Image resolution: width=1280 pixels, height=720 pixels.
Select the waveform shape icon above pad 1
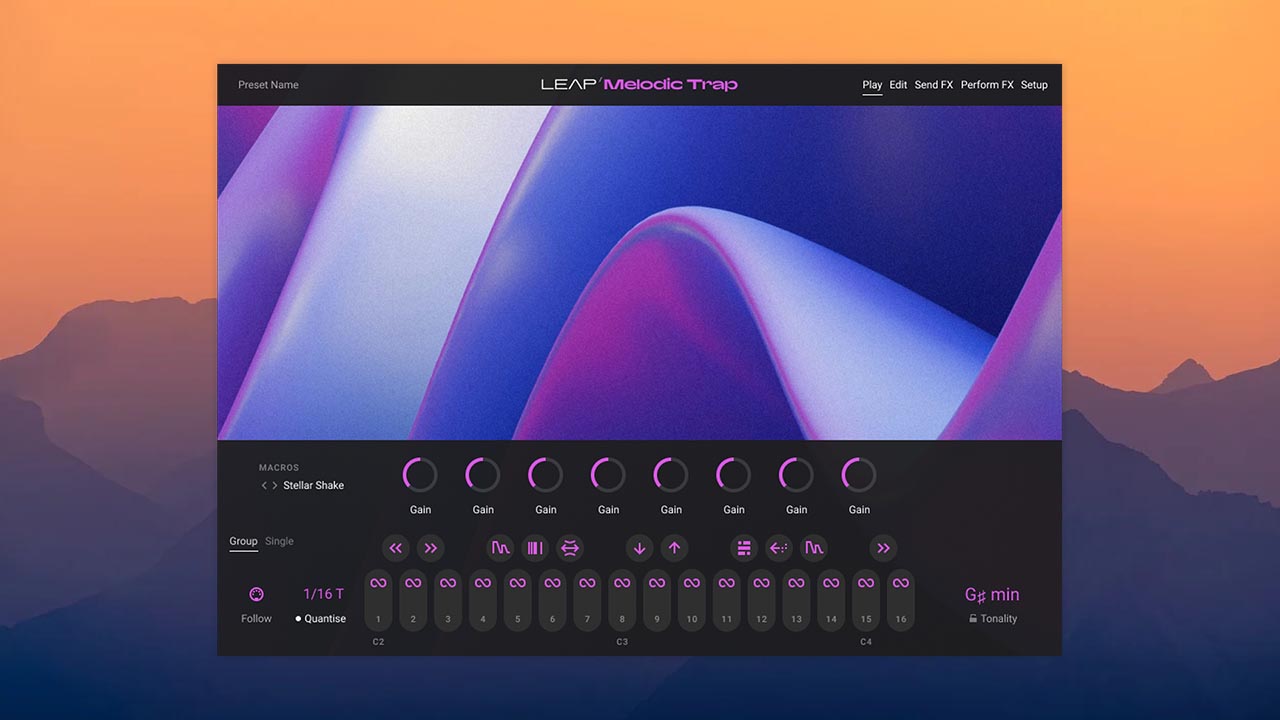pos(501,548)
